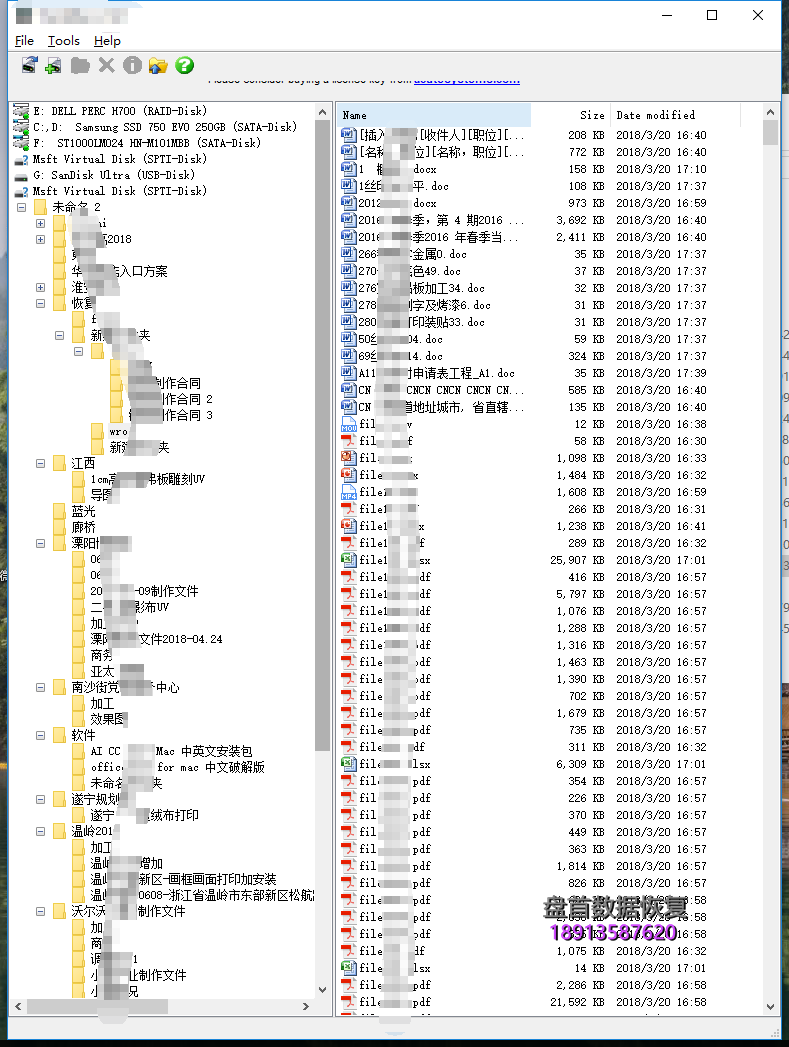Select the file ending in 申请表工程_A1.doc
This screenshot has width=789, height=1047.
pos(524,373)
